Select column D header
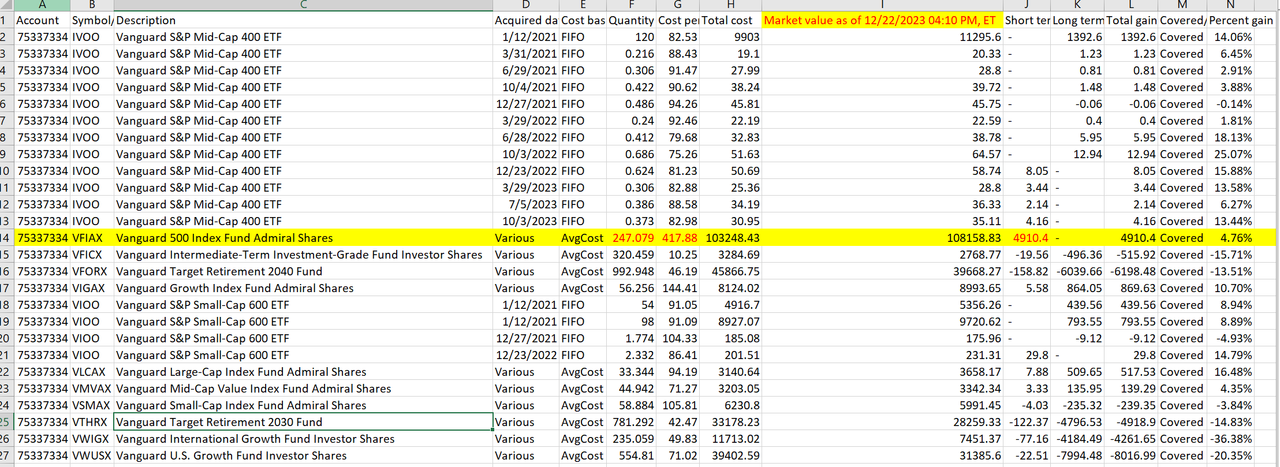The image size is (1280, 467). (x=525, y=5)
